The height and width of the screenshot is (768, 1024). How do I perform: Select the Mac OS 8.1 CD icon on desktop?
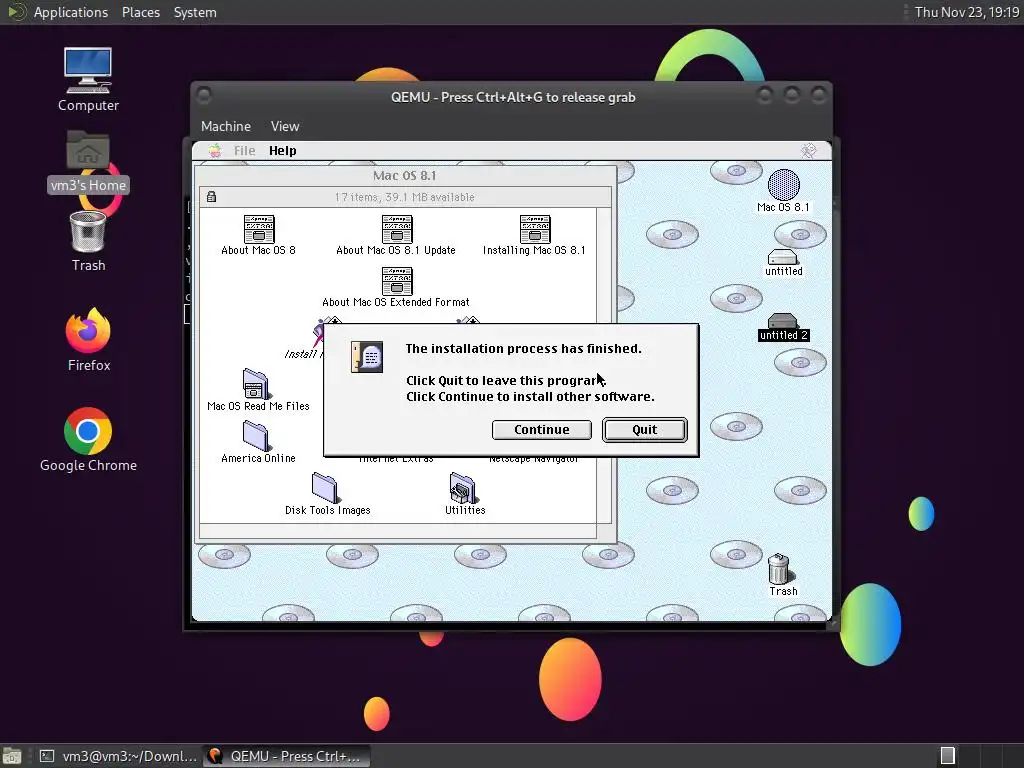point(784,185)
